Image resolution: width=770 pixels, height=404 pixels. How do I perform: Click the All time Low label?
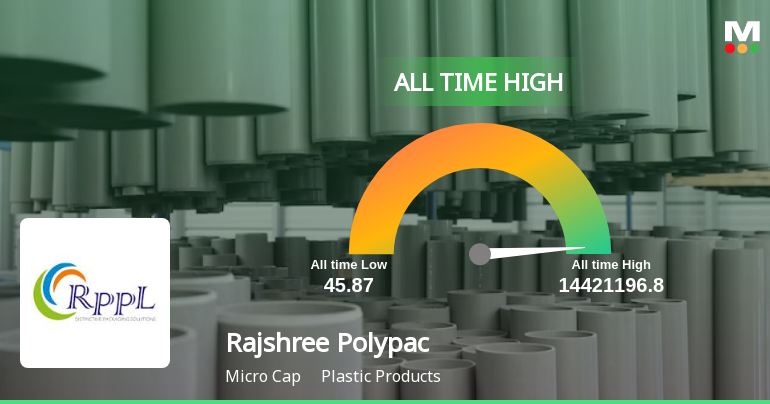pyautogui.click(x=348, y=265)
